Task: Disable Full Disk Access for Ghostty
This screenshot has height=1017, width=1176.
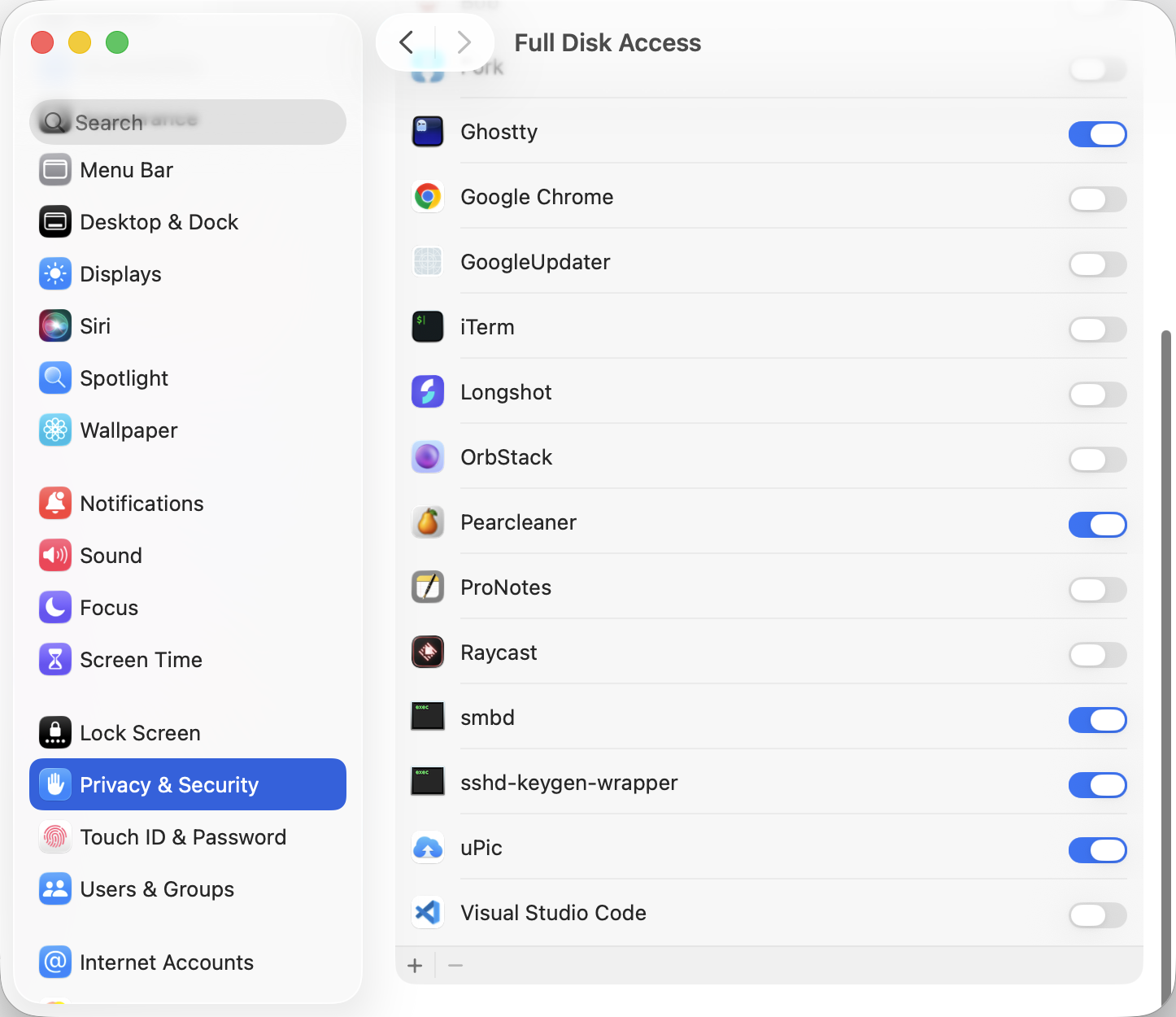Action: pos(1097,134)
